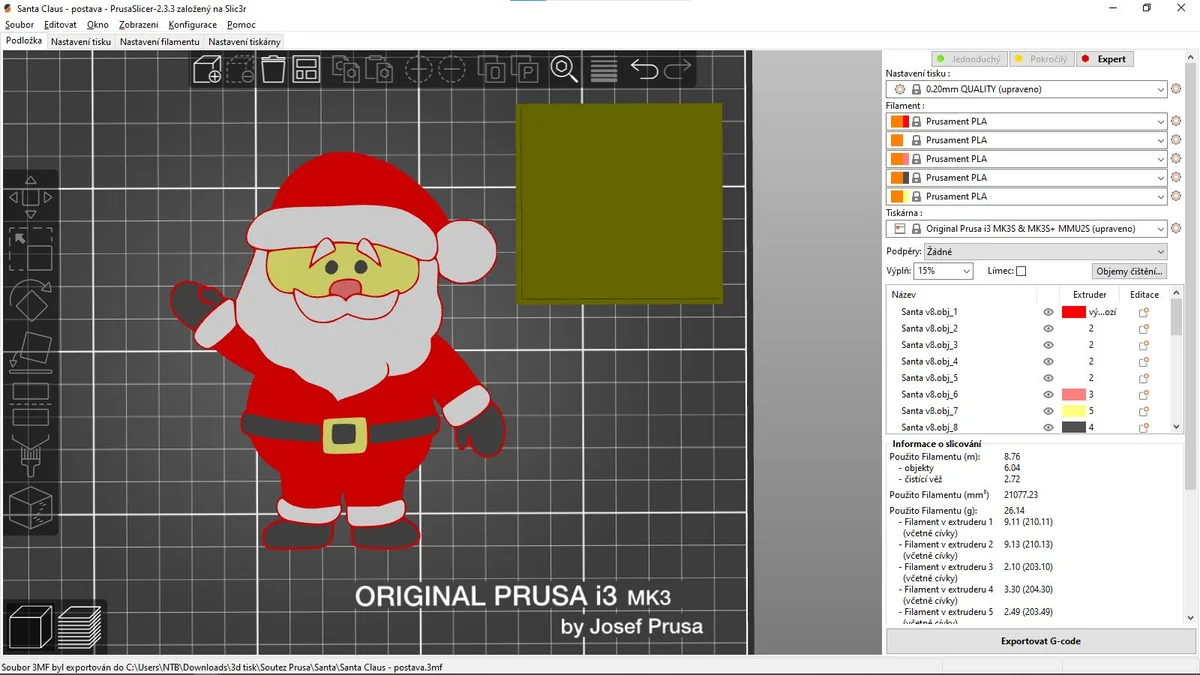Screen dimensions: 1200x675
Task: Click the Add object cube icon
Action: [207, 70]
